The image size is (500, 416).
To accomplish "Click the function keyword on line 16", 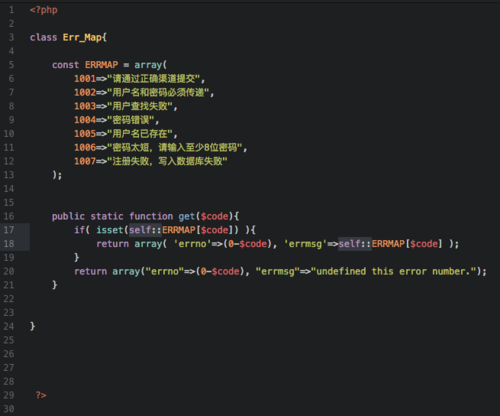I will click(x=151, y=216).
